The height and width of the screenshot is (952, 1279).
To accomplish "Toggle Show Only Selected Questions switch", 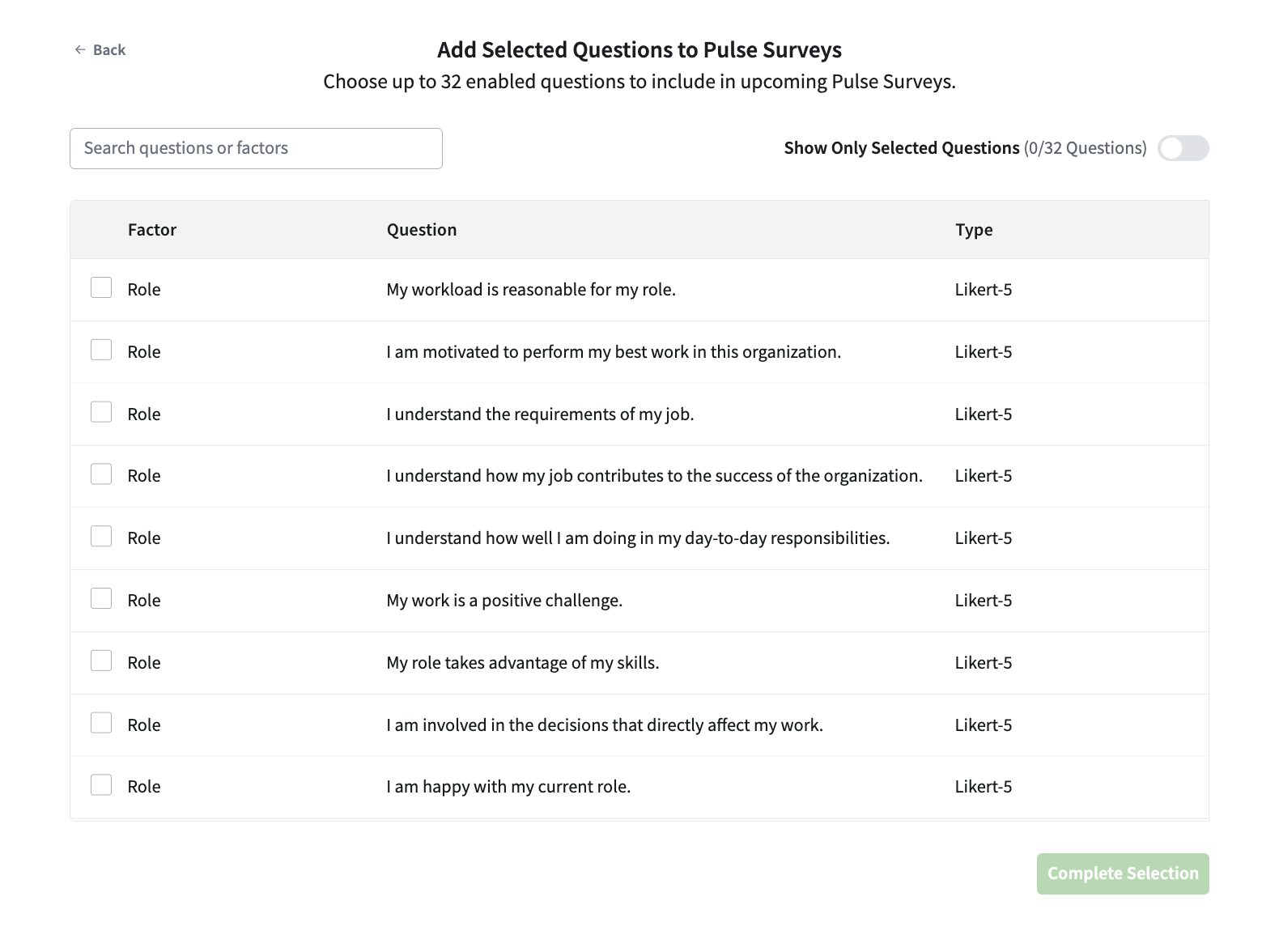I will coord(1183,148).
